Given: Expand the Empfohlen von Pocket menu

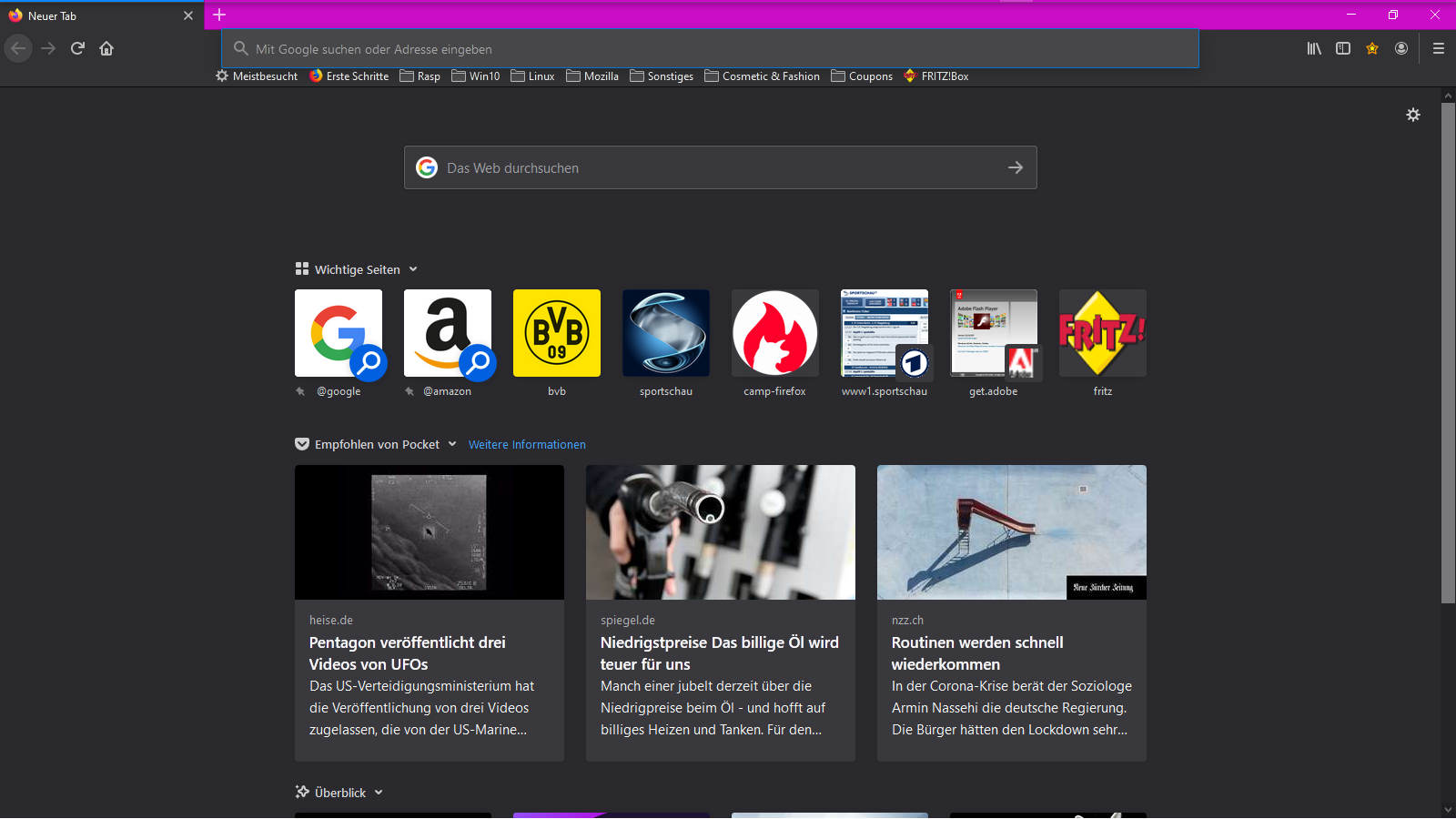Looking at the screenshot, I should (x=452, y=444).
